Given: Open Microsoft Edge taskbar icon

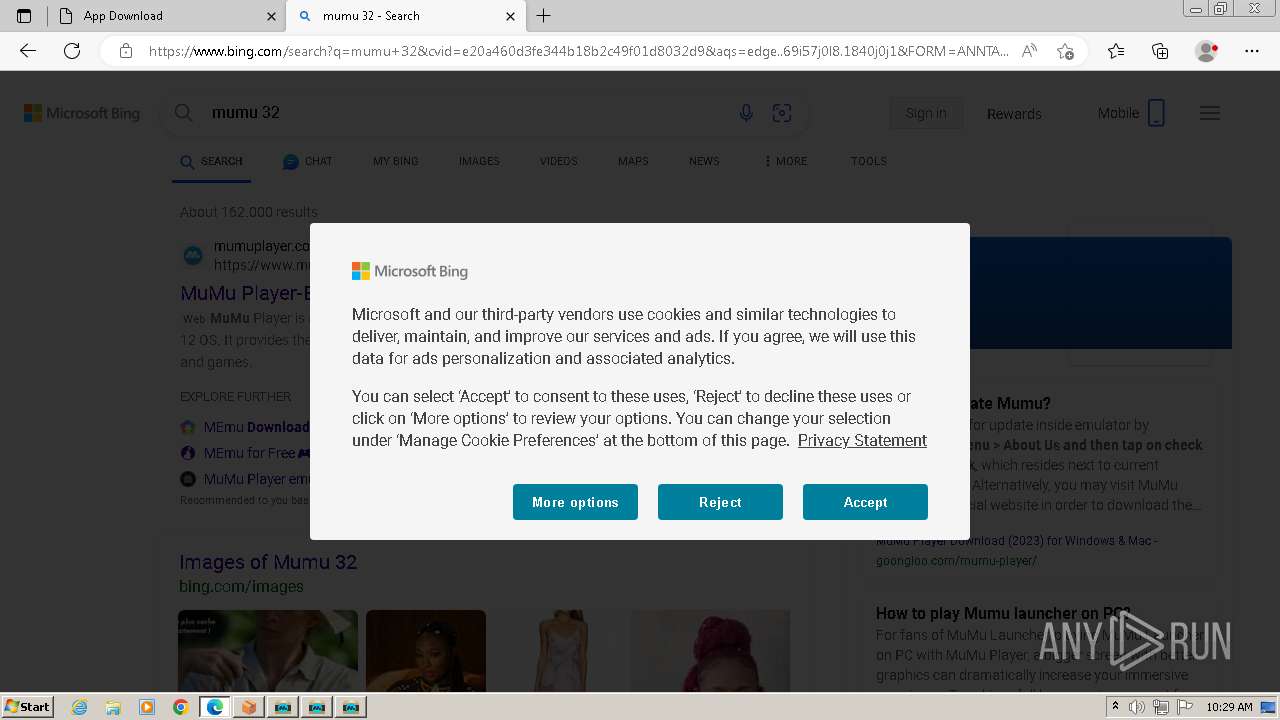Looking at the screenshot, I should coord(215,707).
